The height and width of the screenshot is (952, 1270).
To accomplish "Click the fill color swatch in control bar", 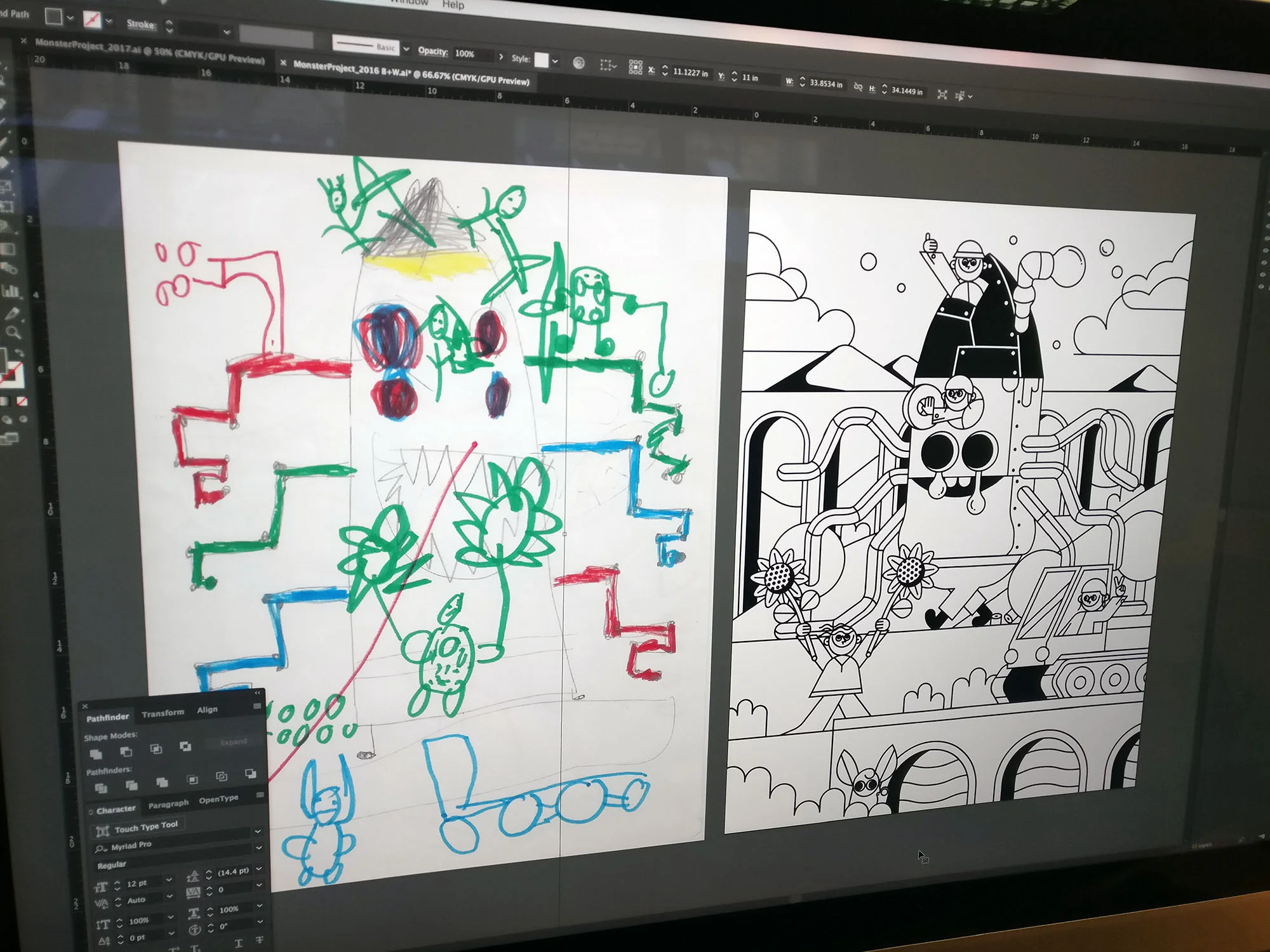I will [x=53, y=17].
